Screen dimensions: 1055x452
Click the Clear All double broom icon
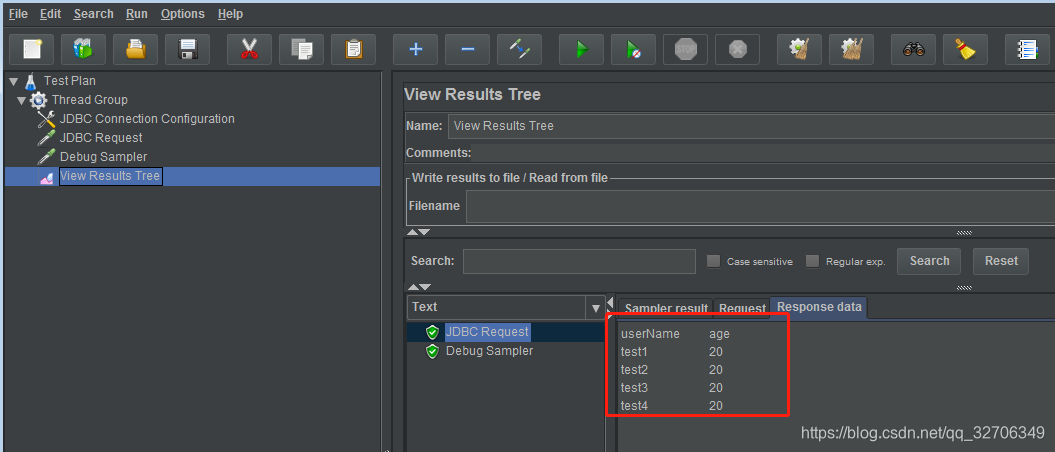(851, 49)
